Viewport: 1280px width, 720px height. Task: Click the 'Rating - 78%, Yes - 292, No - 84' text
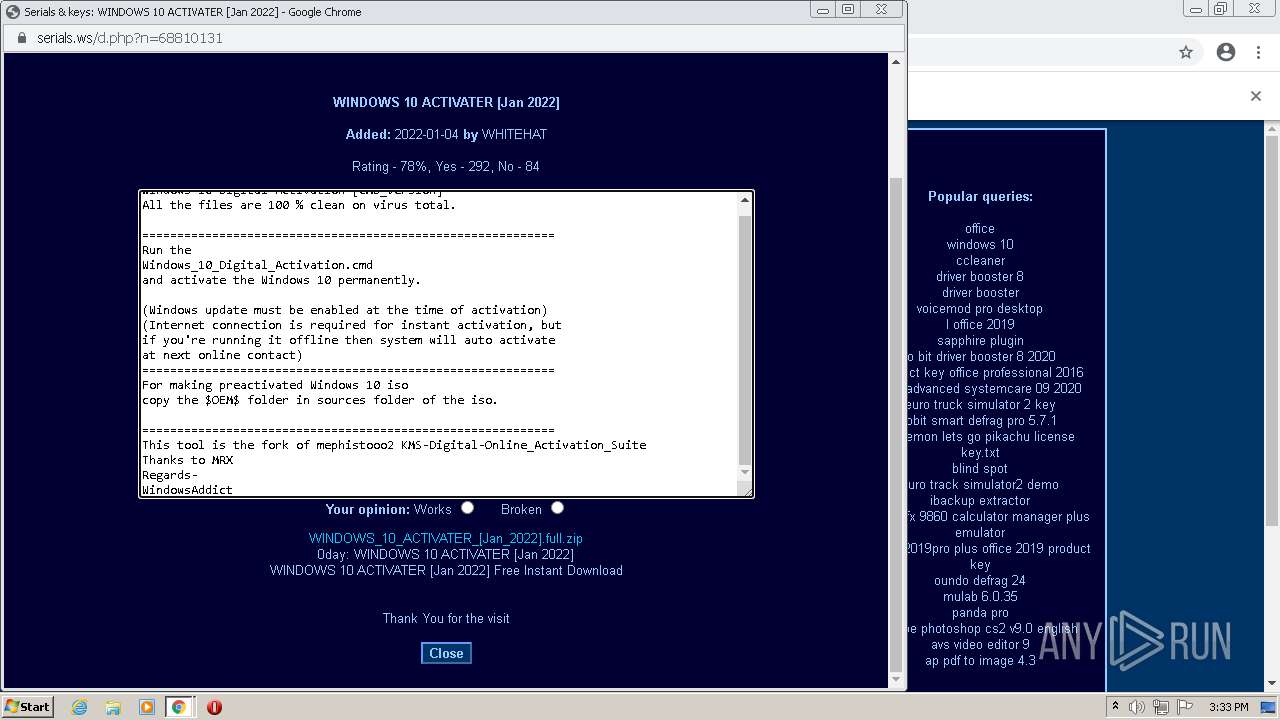point(446,166)
